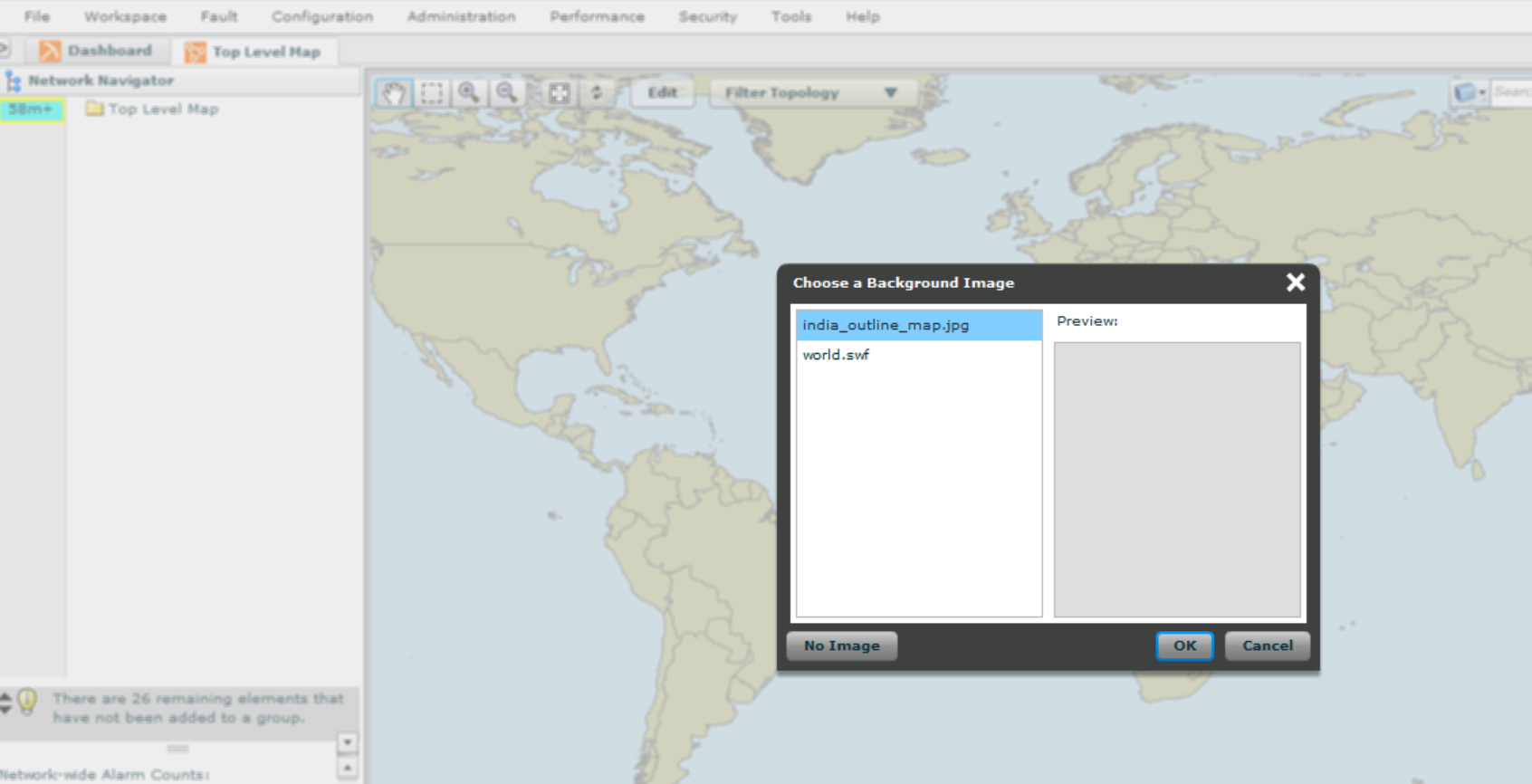The width and height of the screenshot is (1532, 784).
Task: Cancel the background image dialog
Action: [x=1268, y=645]
